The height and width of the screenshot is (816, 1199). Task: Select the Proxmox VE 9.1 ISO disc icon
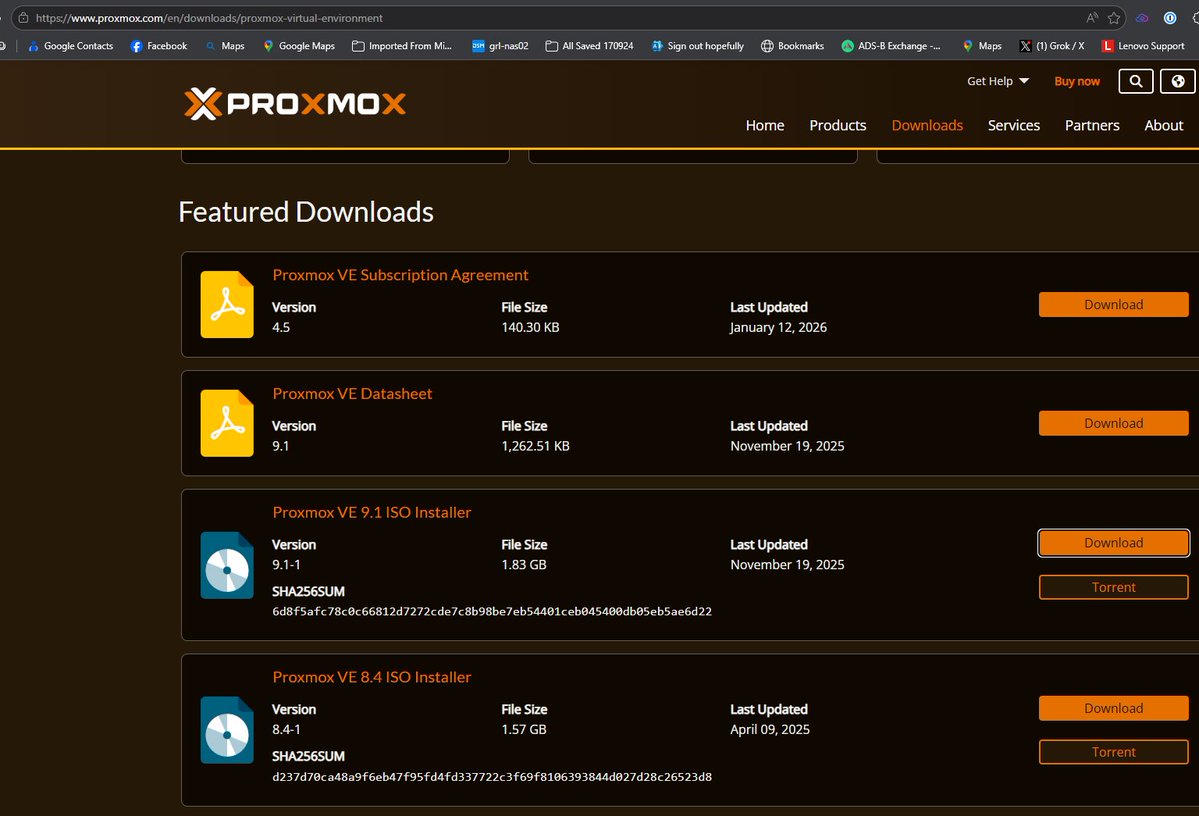(x=226, y=565)
